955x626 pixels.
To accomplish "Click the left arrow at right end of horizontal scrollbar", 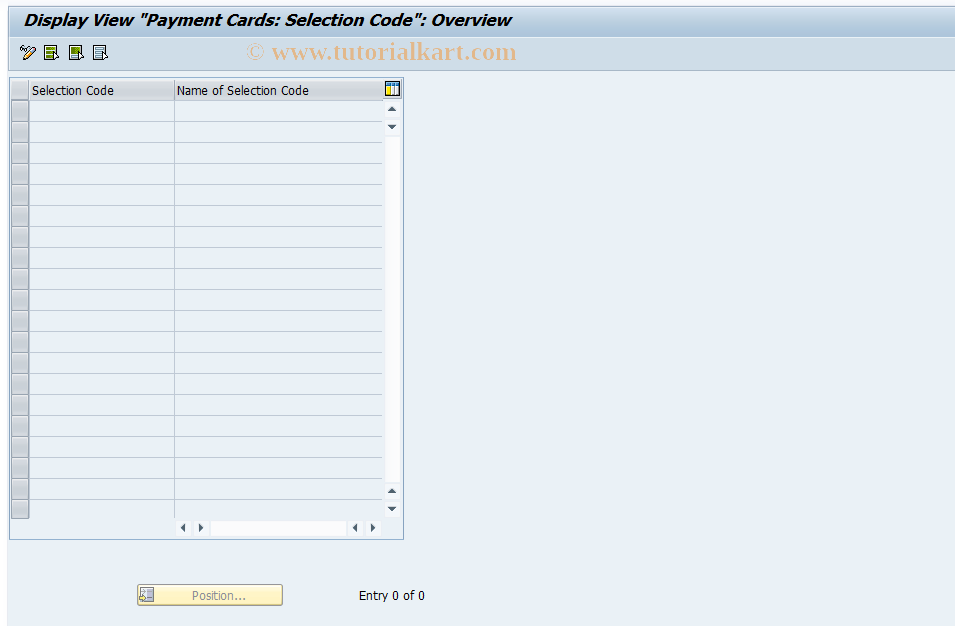I will [356, 528].
